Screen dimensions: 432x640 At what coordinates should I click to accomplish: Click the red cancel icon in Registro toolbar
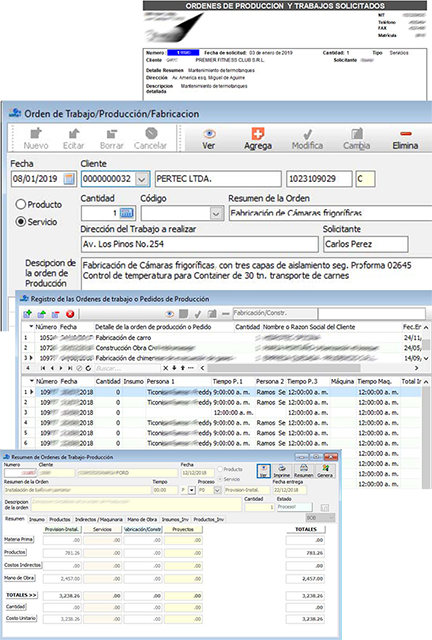coord(70,314)
